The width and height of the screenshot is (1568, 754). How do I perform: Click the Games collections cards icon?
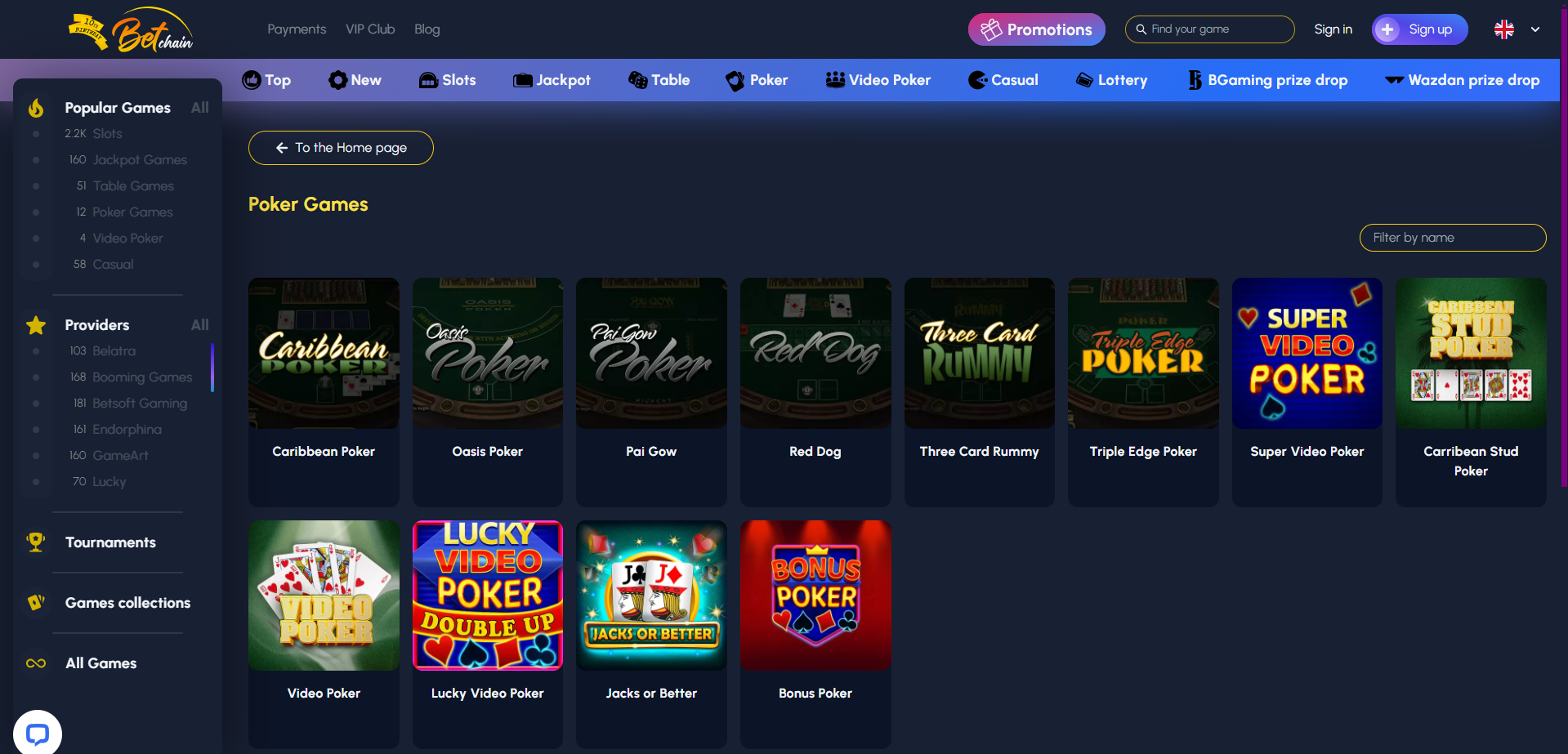click(36, 603)
